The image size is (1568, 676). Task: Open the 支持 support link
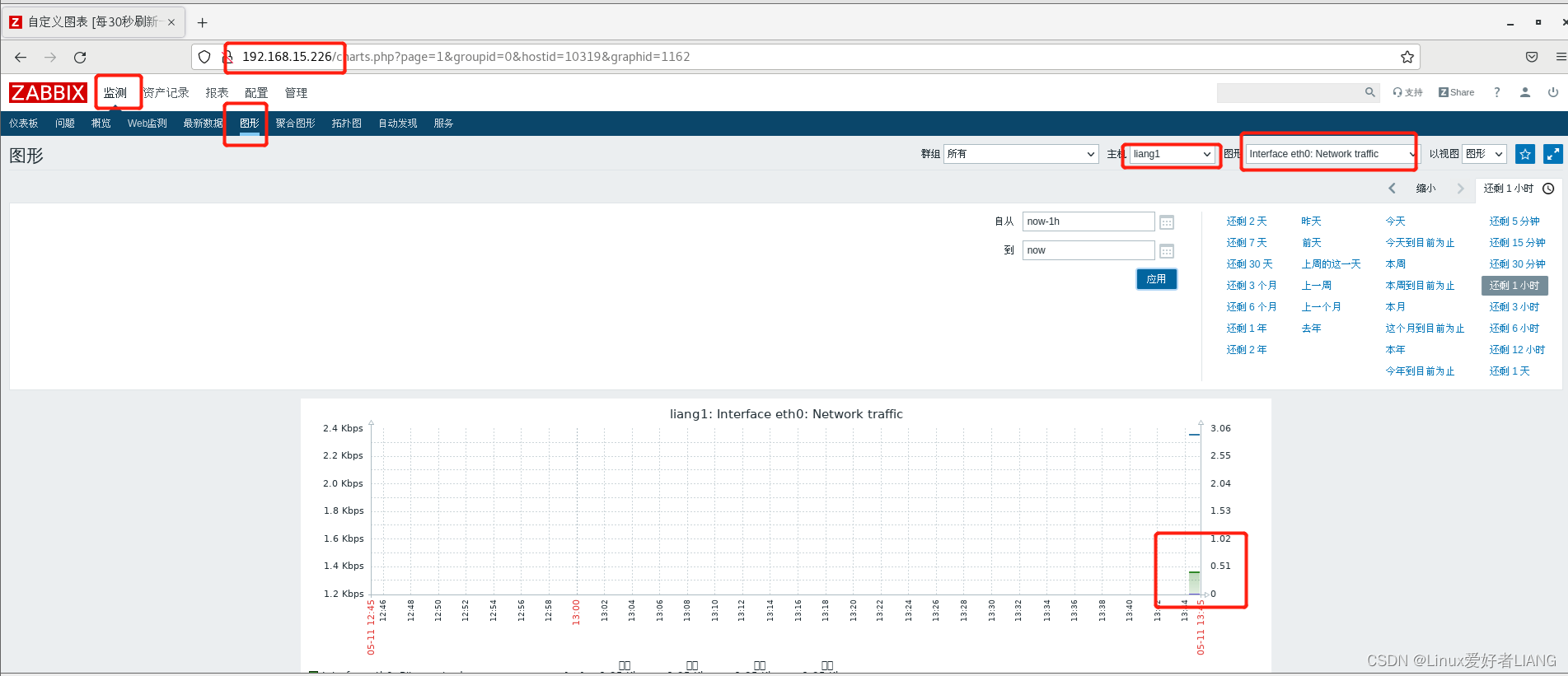point(1408,92)
